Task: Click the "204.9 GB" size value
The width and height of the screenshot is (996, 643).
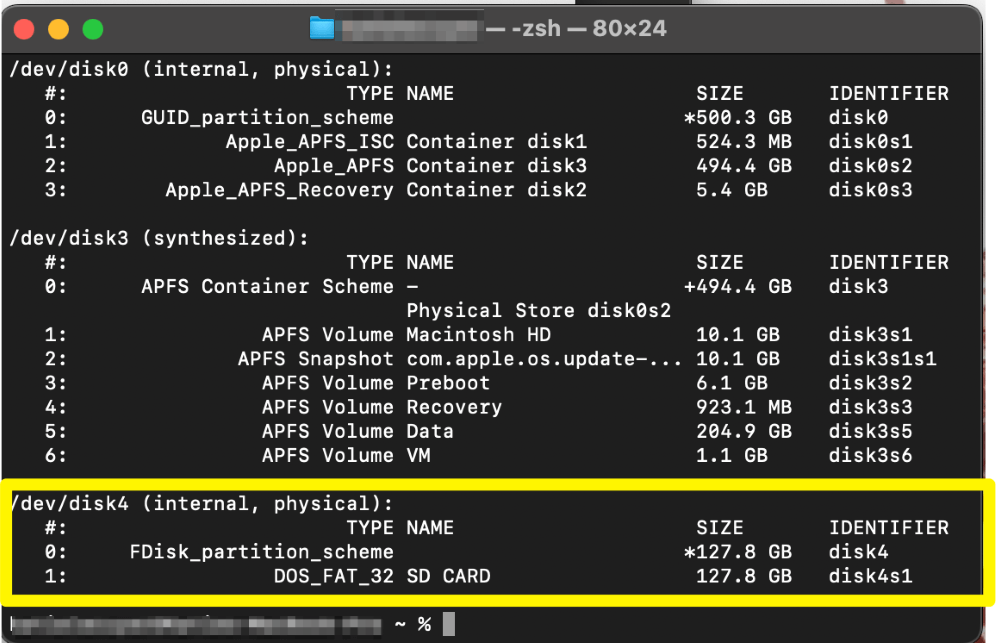Action: click(744, 431)
